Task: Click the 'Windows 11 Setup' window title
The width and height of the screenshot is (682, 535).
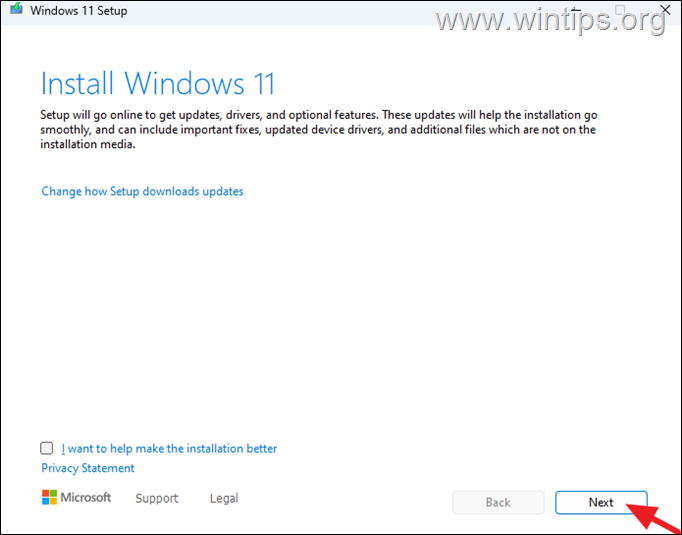Action: point(79,10)
